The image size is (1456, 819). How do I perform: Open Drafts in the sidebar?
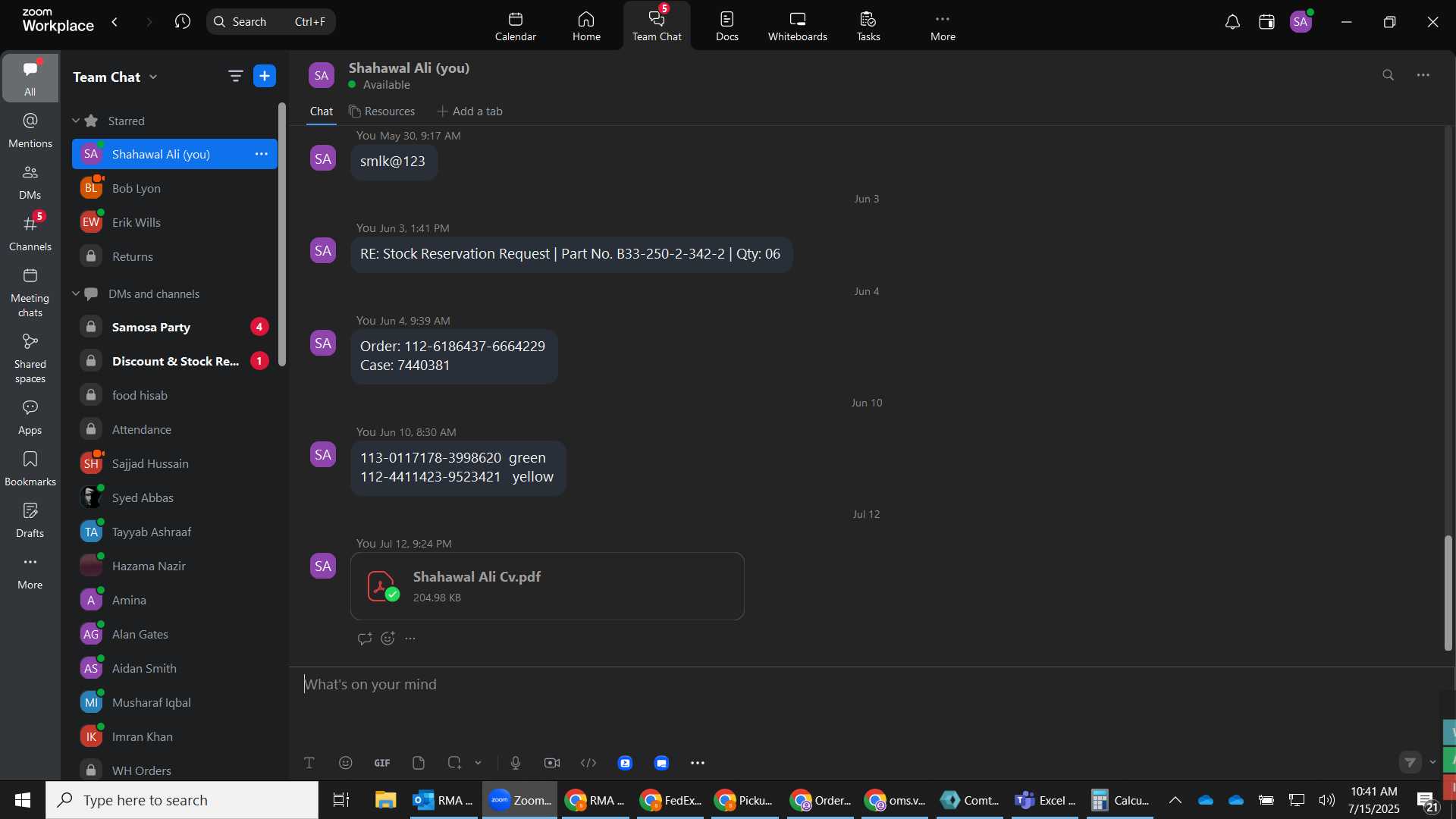point(30,520)
